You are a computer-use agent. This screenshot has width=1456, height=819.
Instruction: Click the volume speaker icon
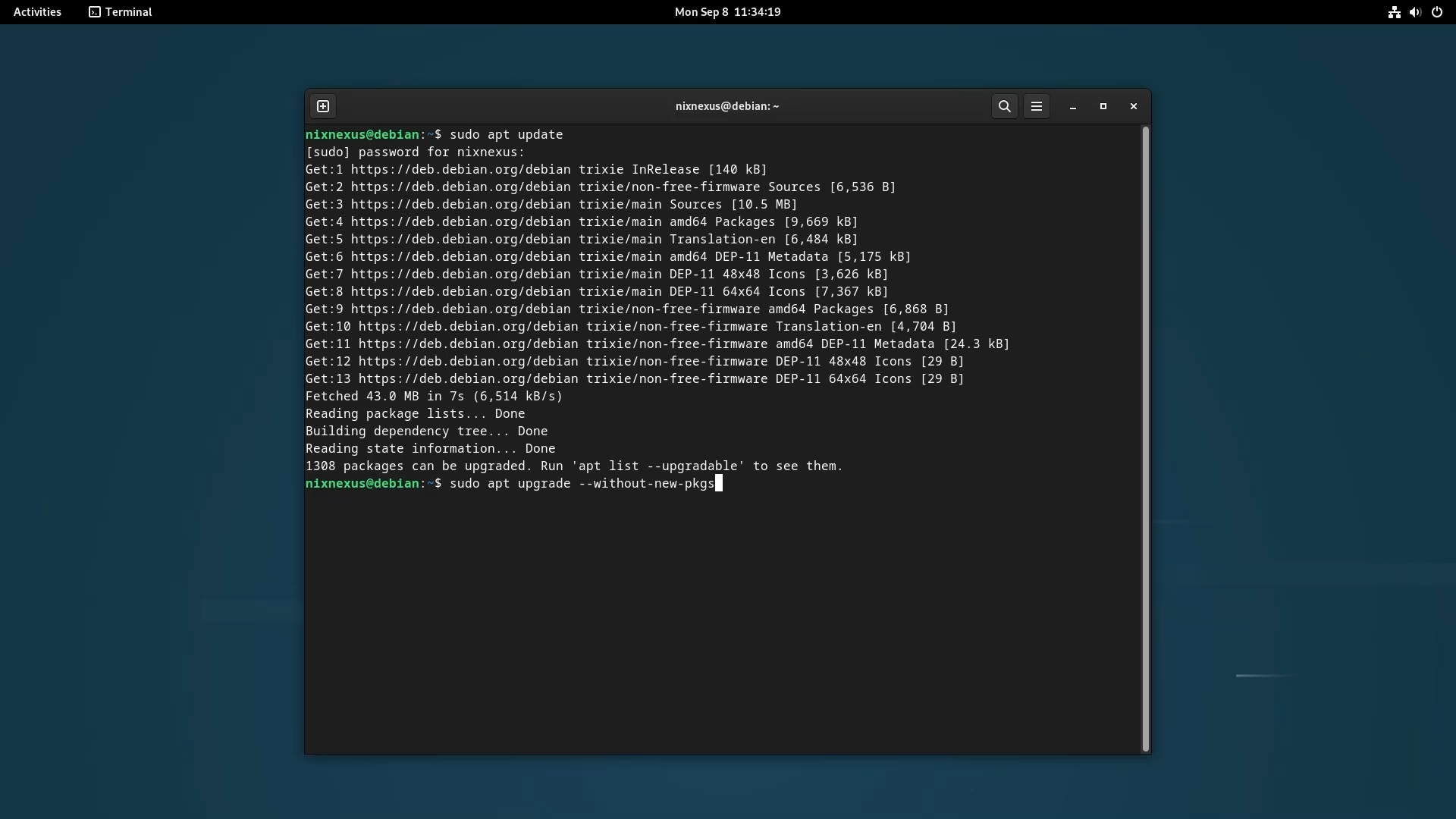(x=1415, y=12)
